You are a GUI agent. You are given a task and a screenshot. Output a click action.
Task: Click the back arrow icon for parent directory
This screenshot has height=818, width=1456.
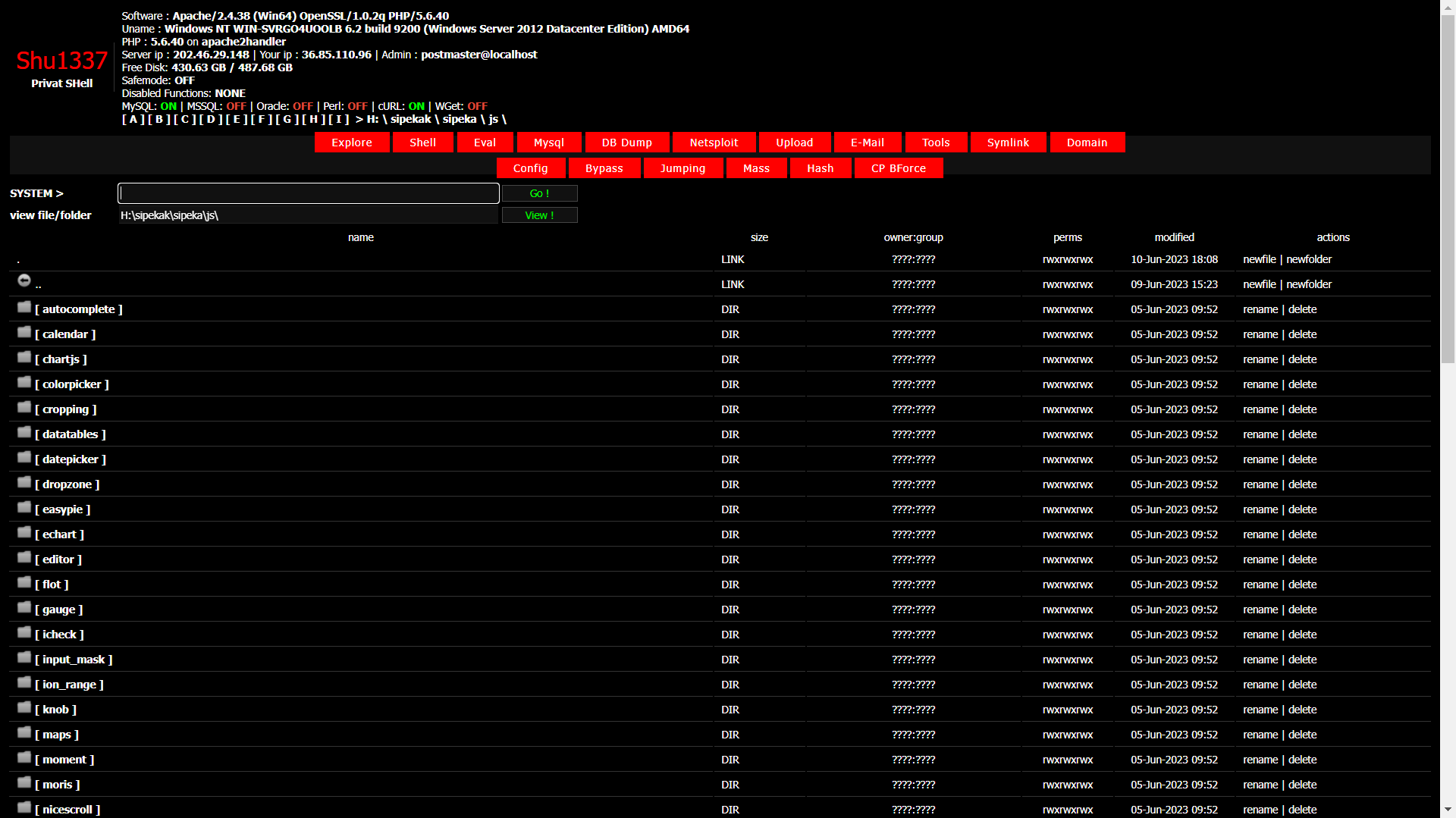[24, 281]
